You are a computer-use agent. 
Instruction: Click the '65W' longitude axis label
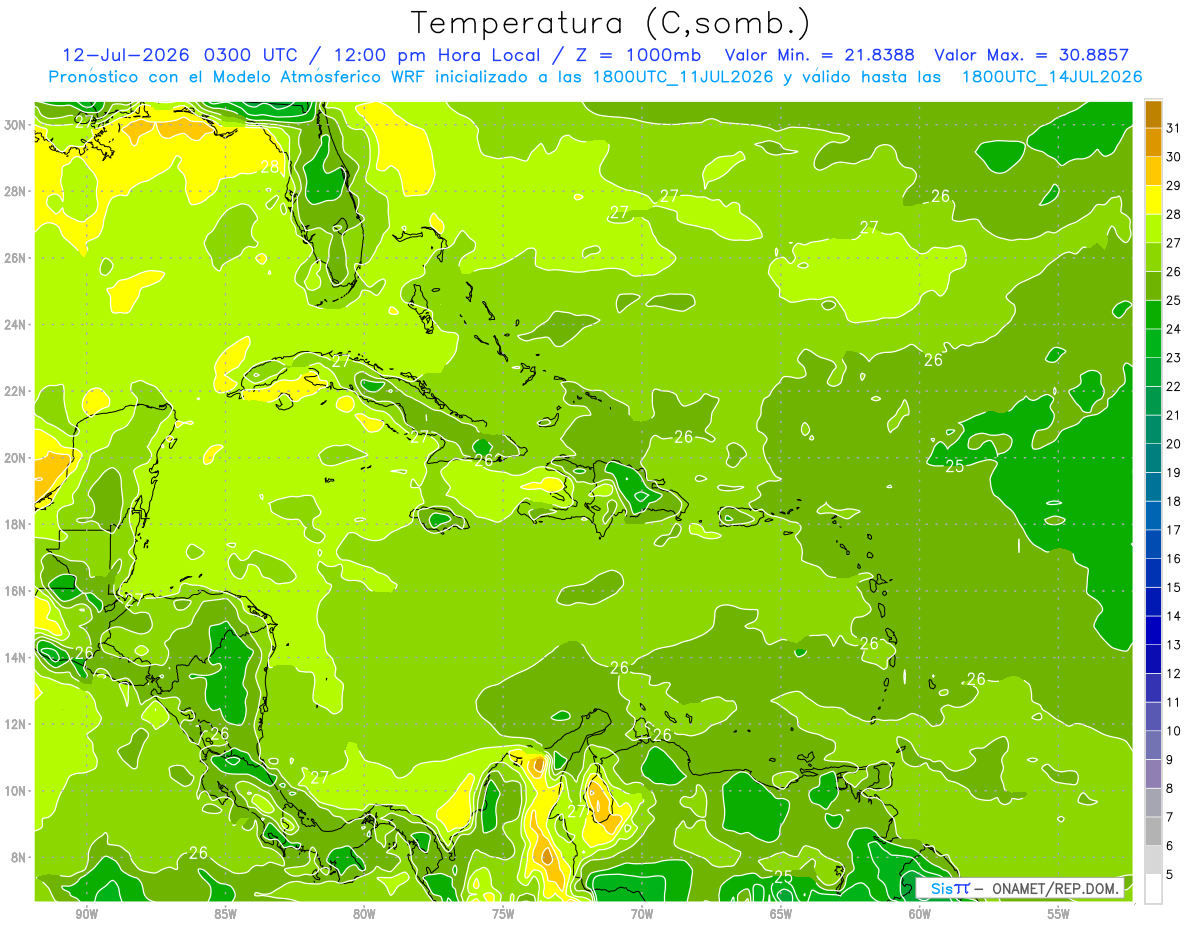[781, 914]
